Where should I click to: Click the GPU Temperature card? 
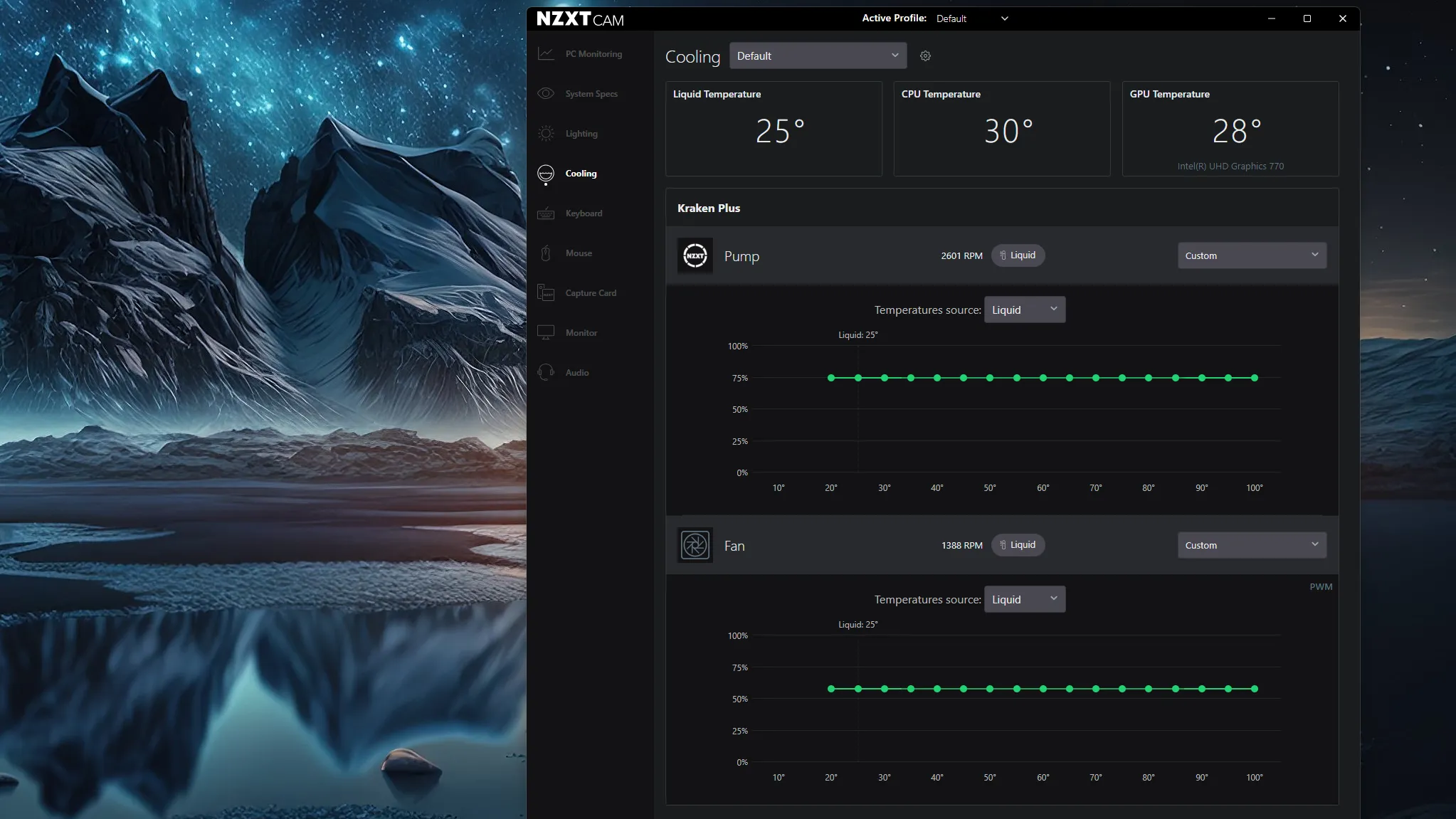tap(1230, 129)
